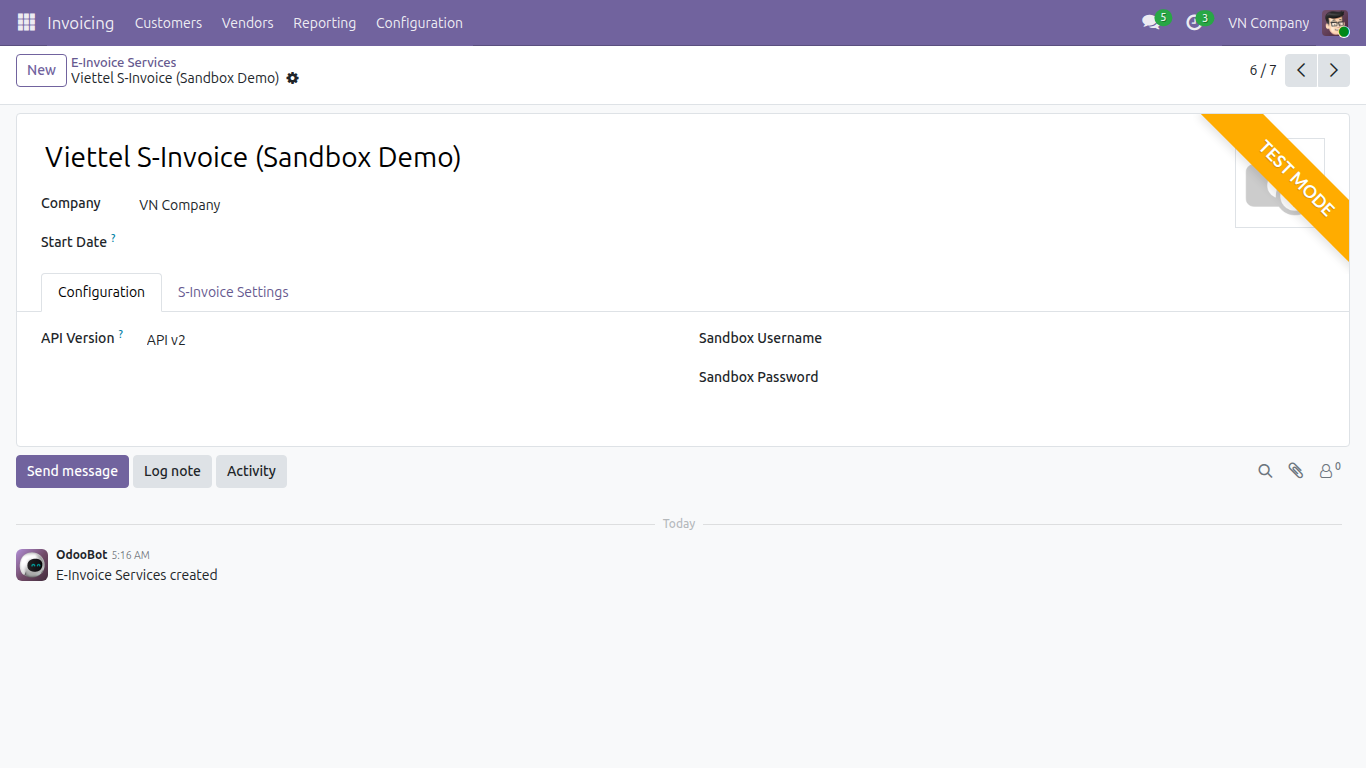
Task: Click the 6 / 7 pager counter
Action: pos(1263,70)
